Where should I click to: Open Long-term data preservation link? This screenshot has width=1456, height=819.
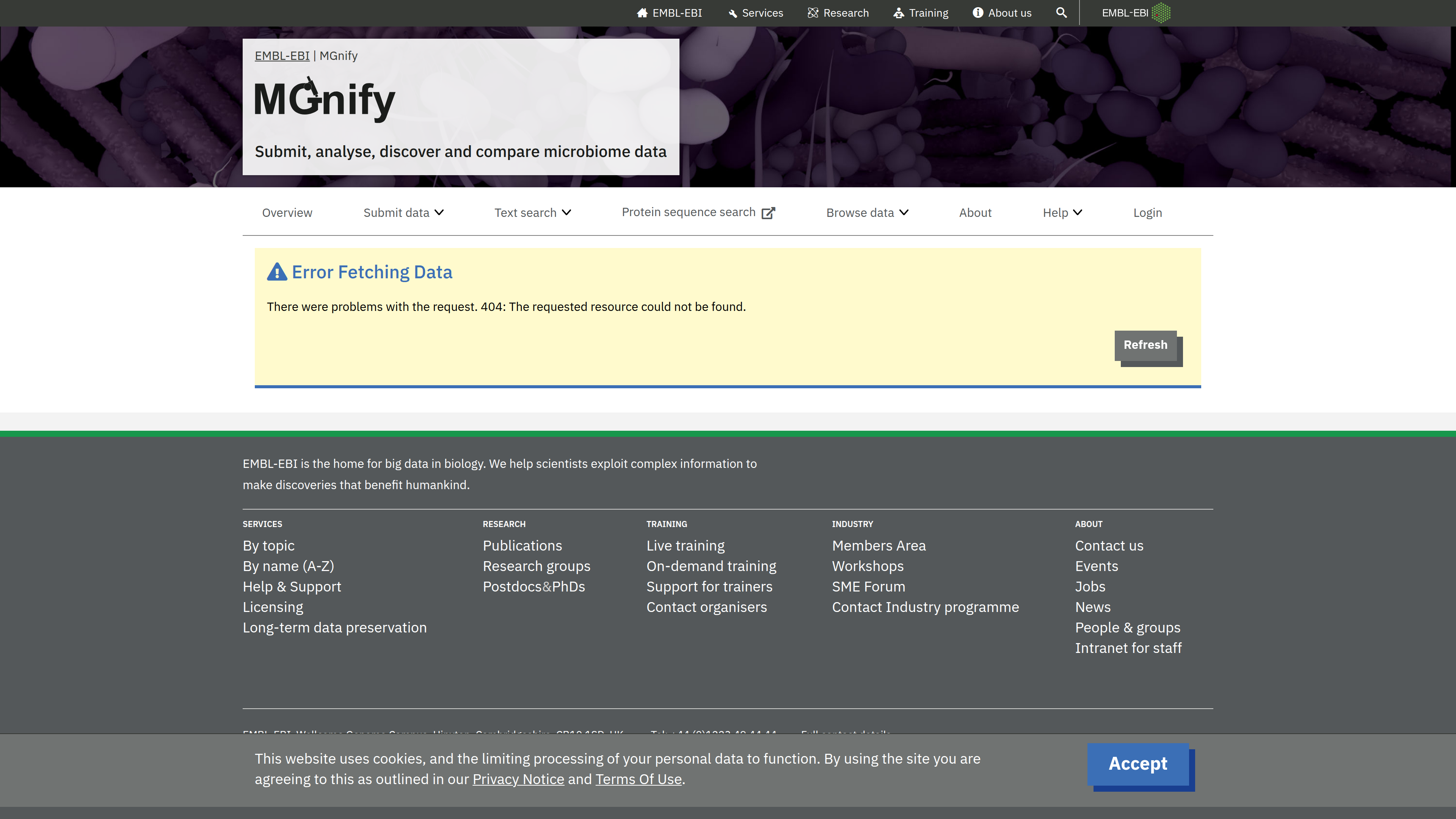click(x=334, y=628)
